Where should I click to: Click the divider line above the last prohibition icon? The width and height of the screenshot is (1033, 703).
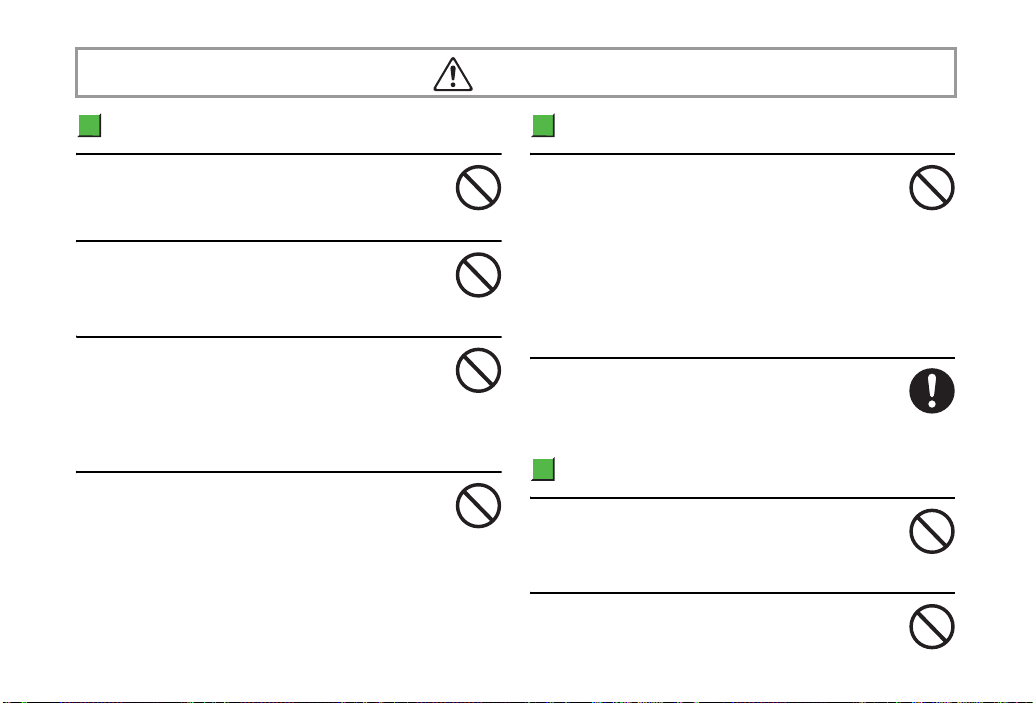tap(742, 592)
